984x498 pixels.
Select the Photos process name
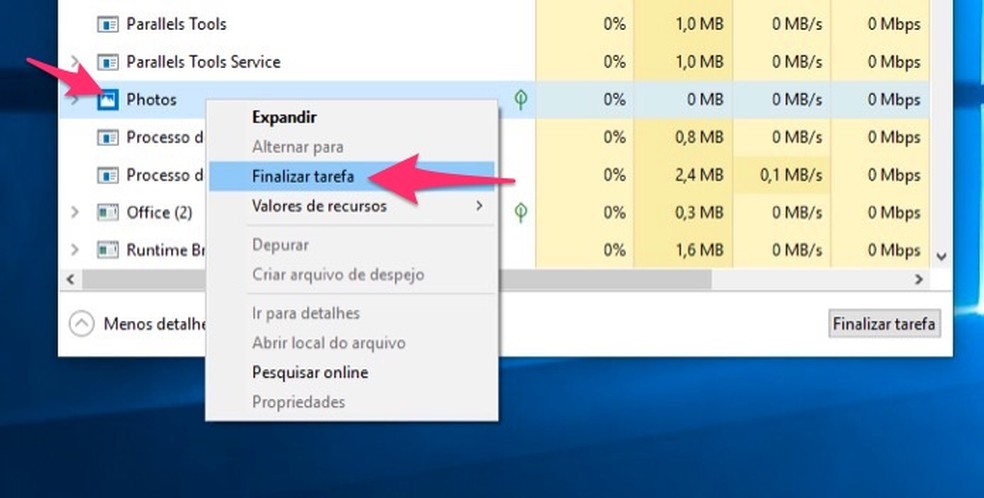[x=151, y=100]
